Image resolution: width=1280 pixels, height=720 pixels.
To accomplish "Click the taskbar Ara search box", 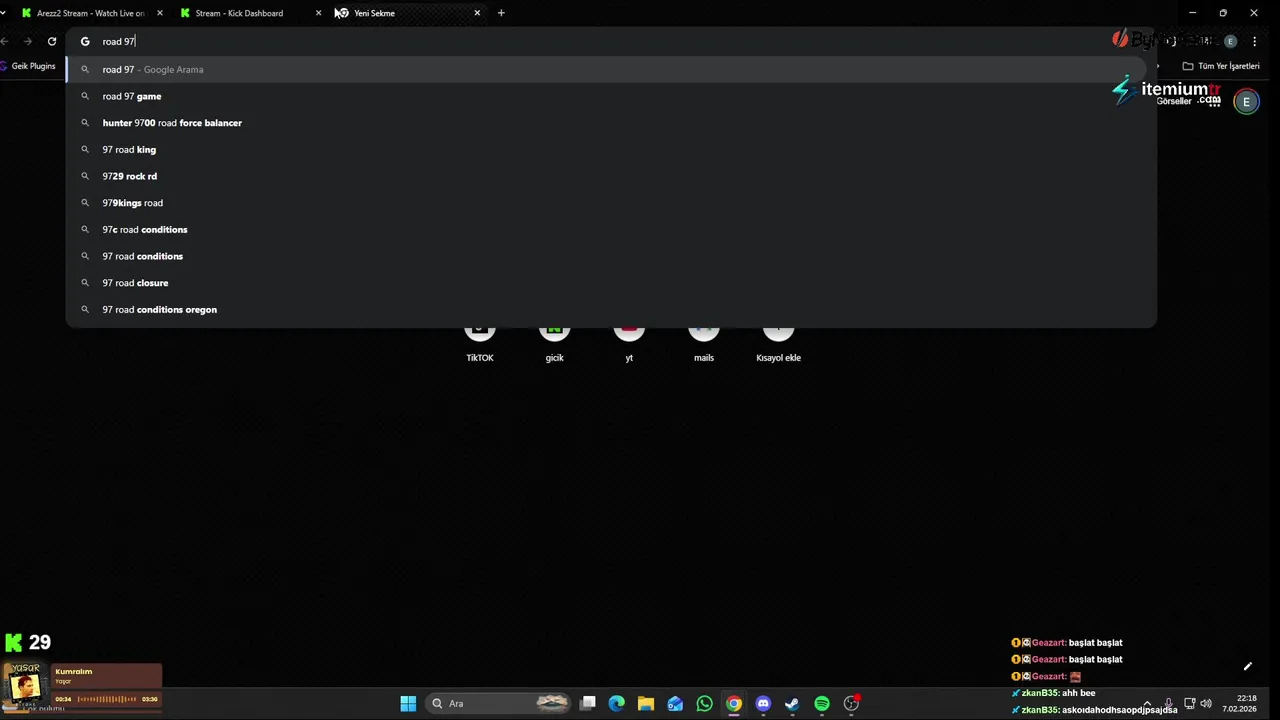I will tap(500, 703).
